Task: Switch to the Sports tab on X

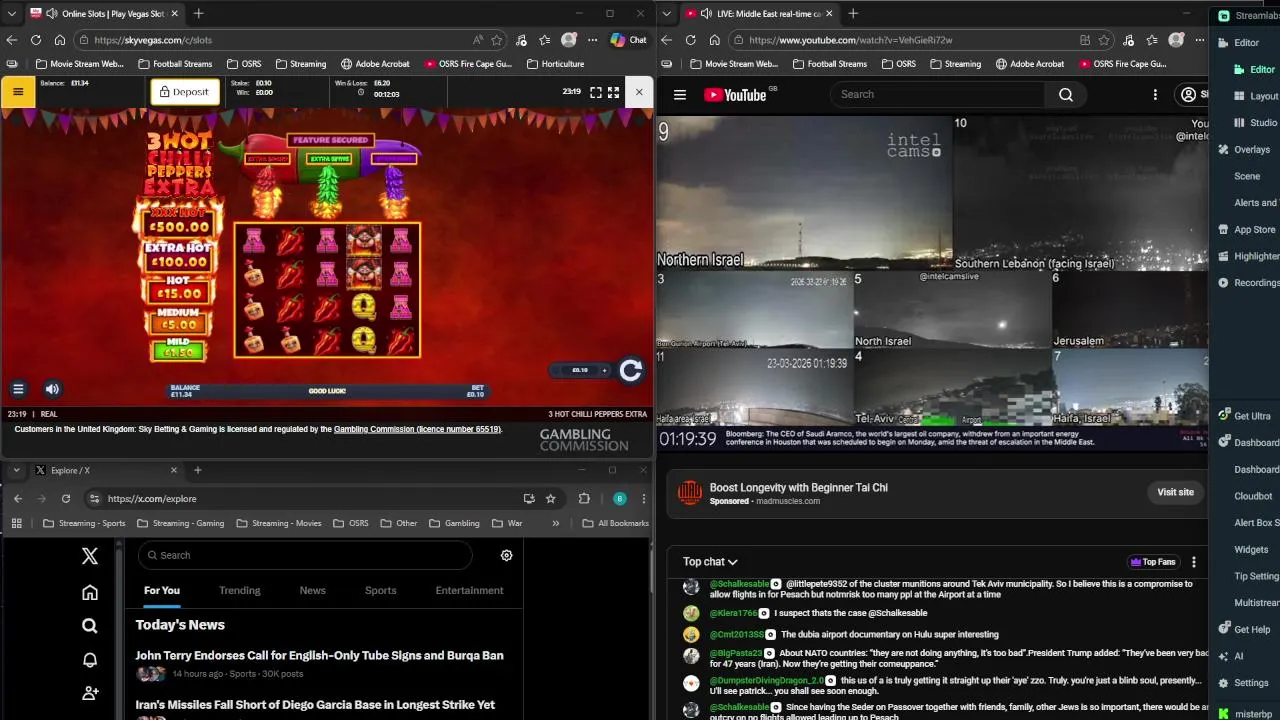Action: (380, 590)
